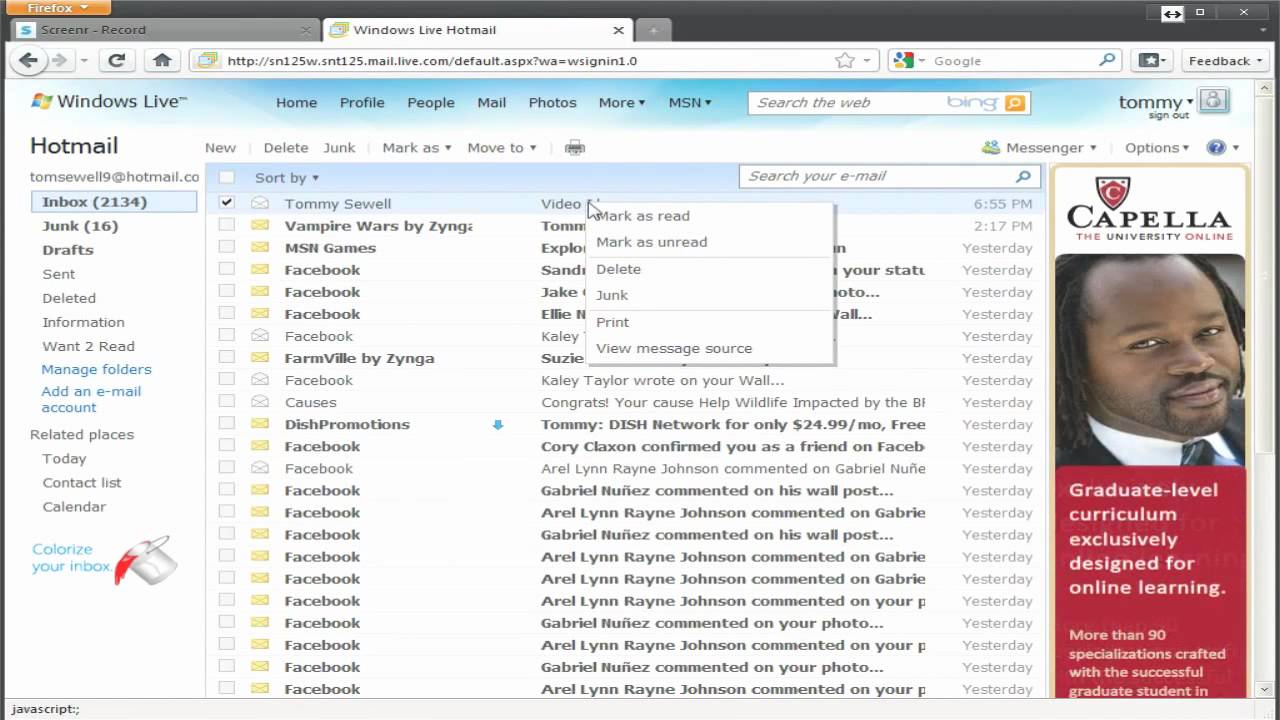Click the Colorize your inbox paint bucket
This screenshot has height=720, width=1280.
tap(144, 561)
